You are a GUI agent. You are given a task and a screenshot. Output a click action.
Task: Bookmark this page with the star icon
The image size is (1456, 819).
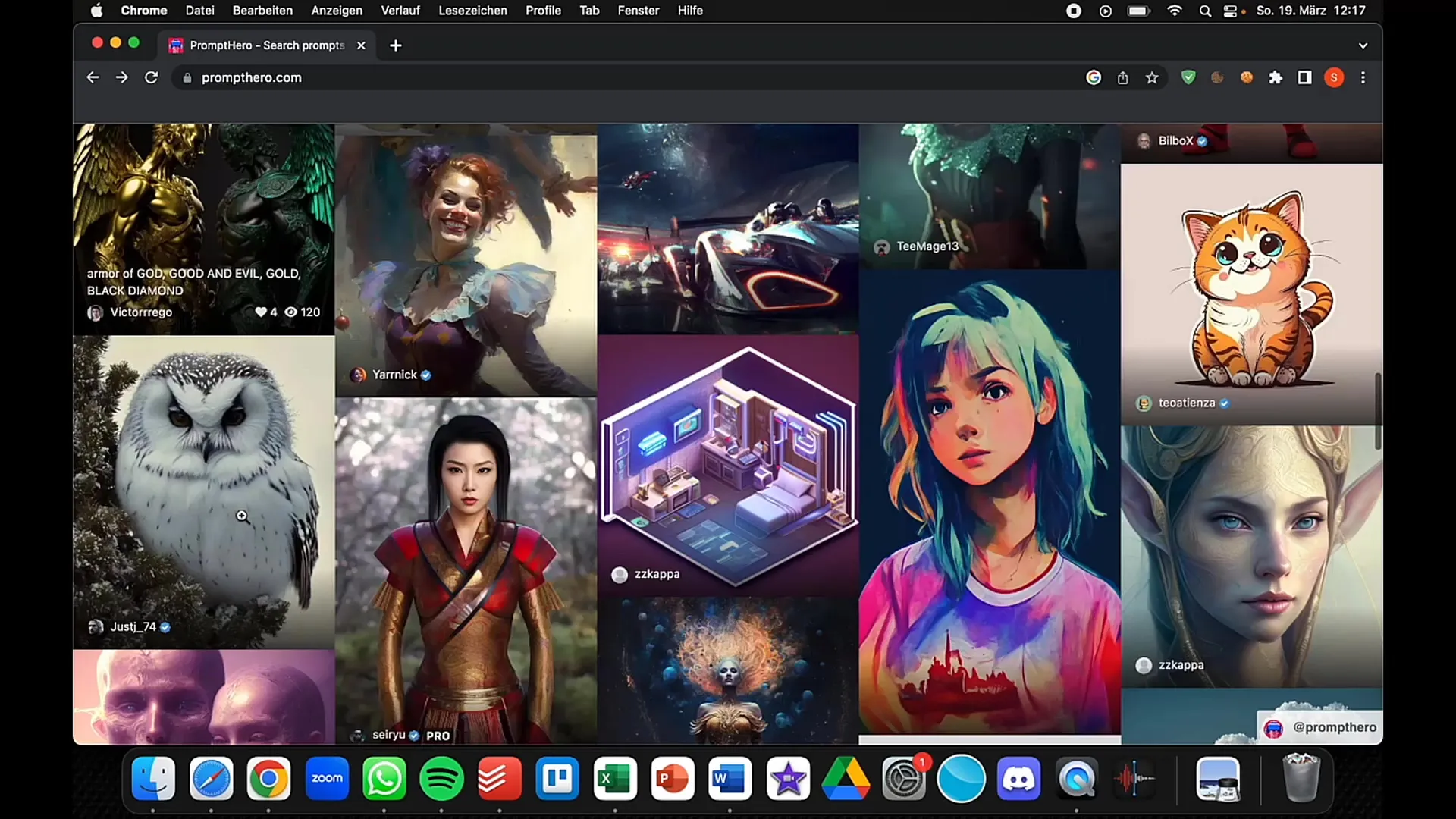[x=1152, y=77]
